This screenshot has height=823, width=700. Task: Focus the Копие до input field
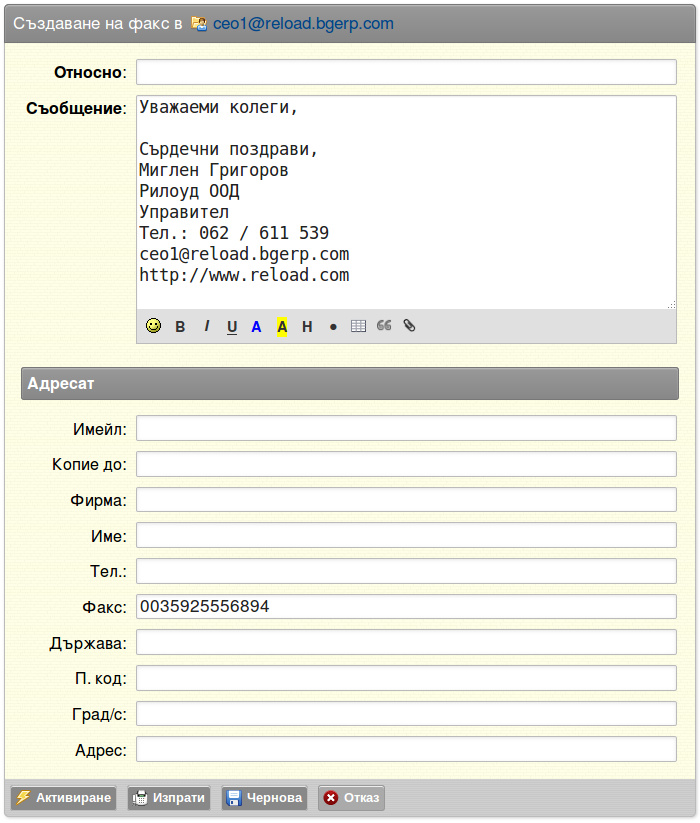coord(406,464)
